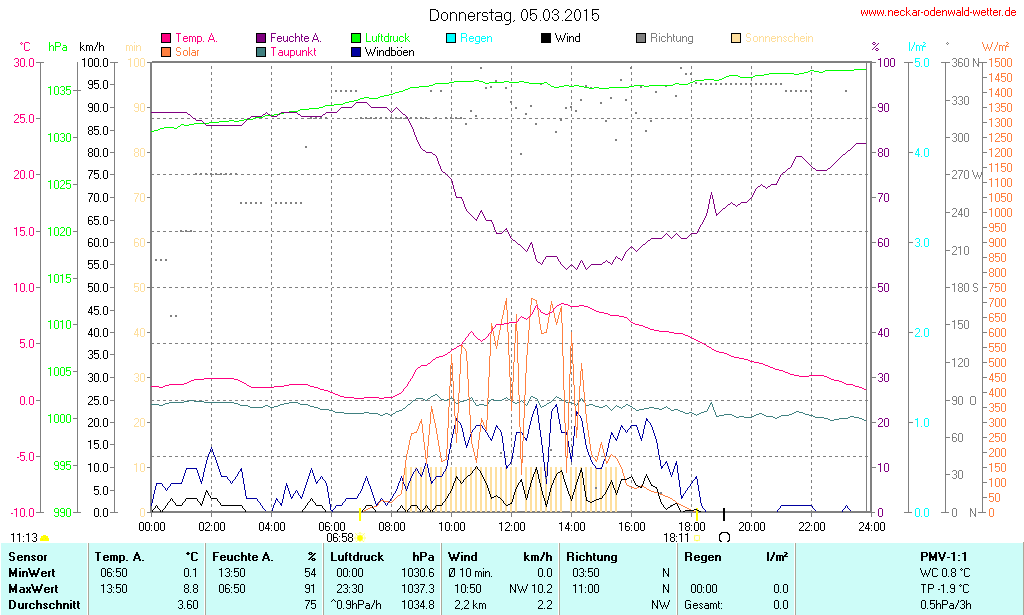Image resolution: width=1024 pixels, height=615 pixels.
Task: Select the Durchschnitt row label
Action: pyautogui.click(x=40, y=604)
